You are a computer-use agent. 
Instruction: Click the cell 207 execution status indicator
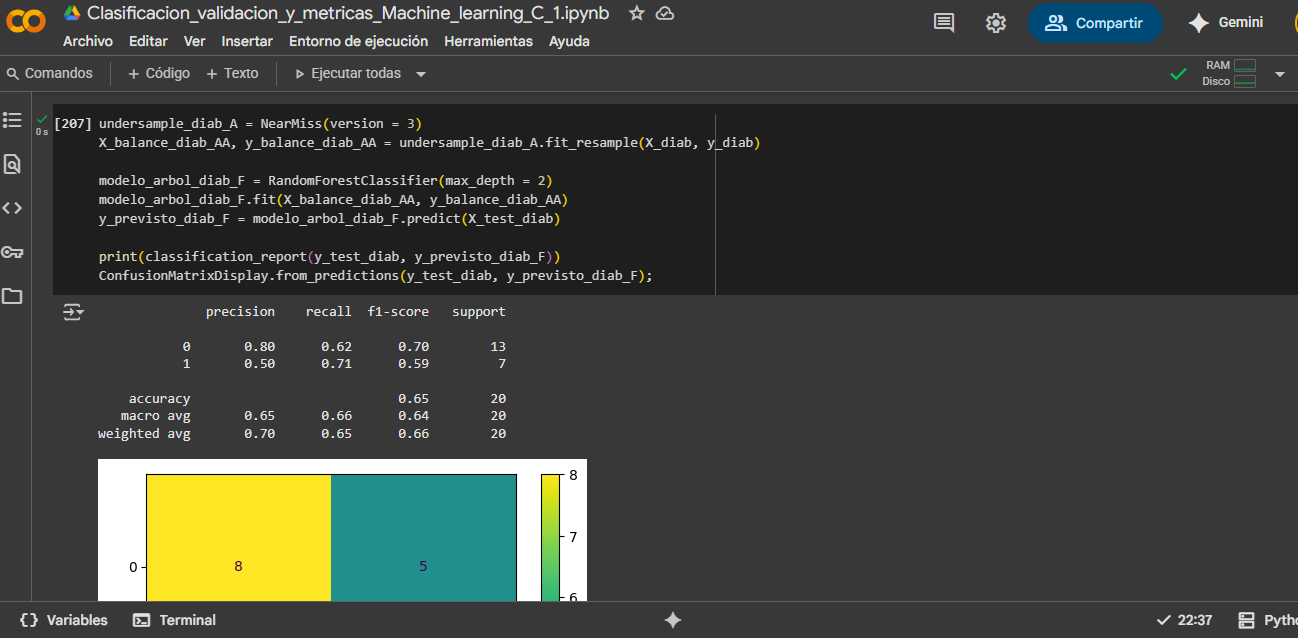(42, 124)
